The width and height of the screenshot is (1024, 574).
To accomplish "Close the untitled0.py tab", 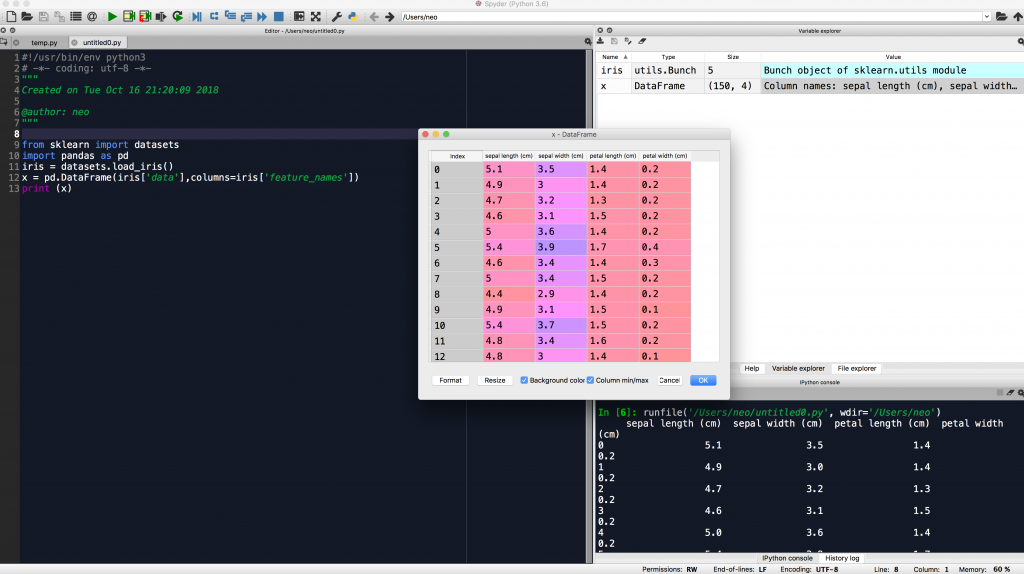I will coord(74,42).
